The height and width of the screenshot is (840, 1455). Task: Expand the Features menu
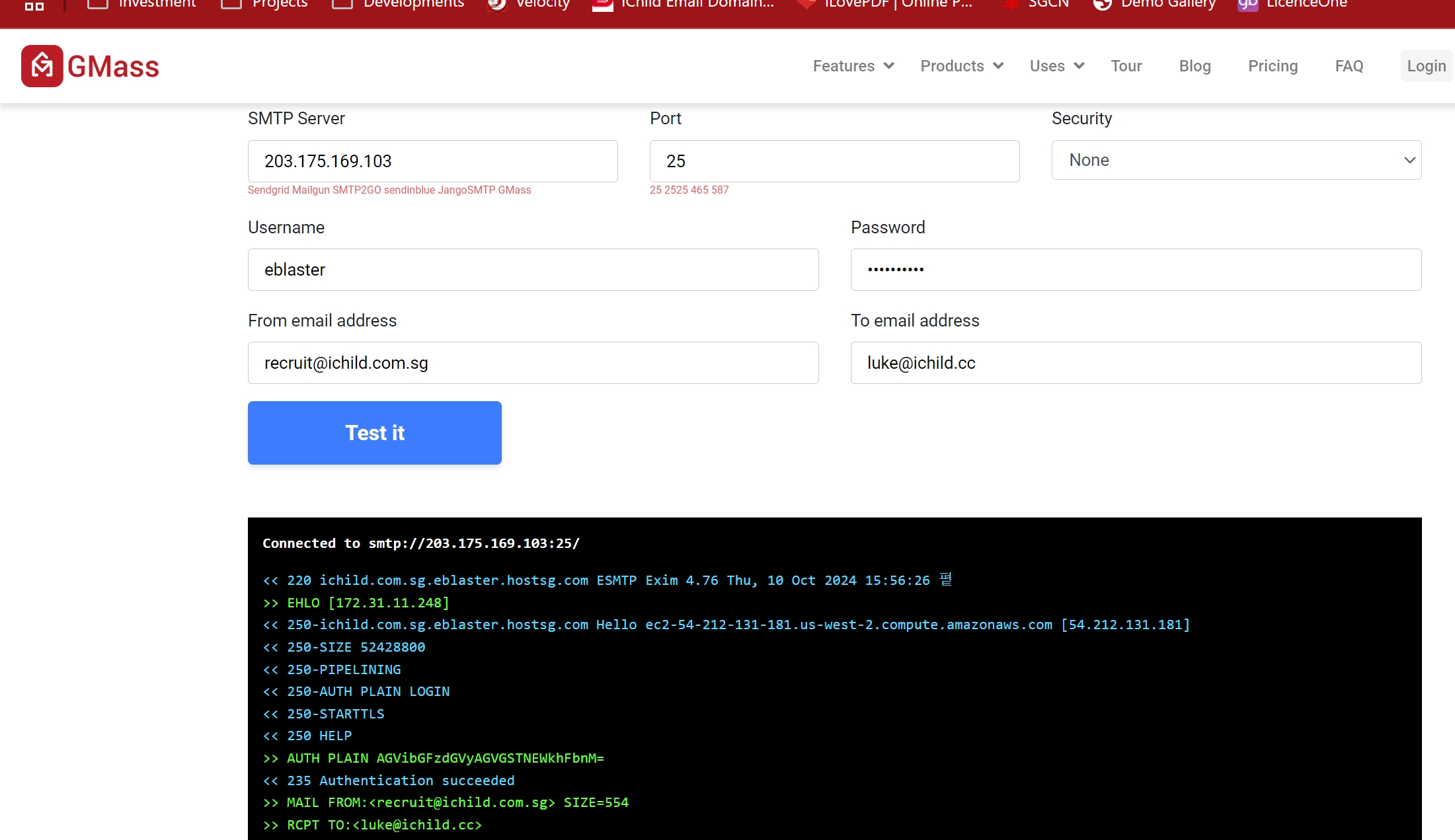(x=853, y=66)
